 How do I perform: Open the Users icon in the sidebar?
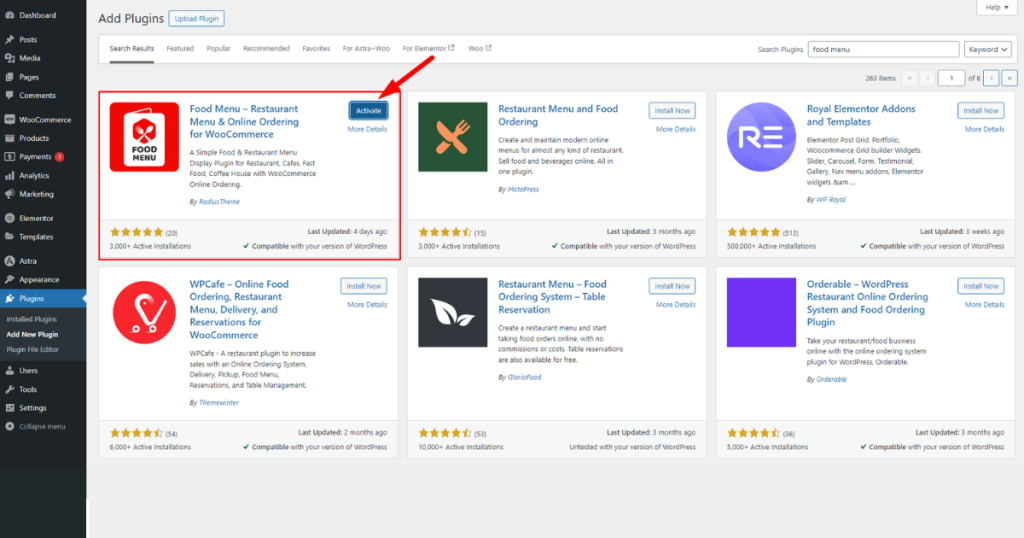(9, 370)
